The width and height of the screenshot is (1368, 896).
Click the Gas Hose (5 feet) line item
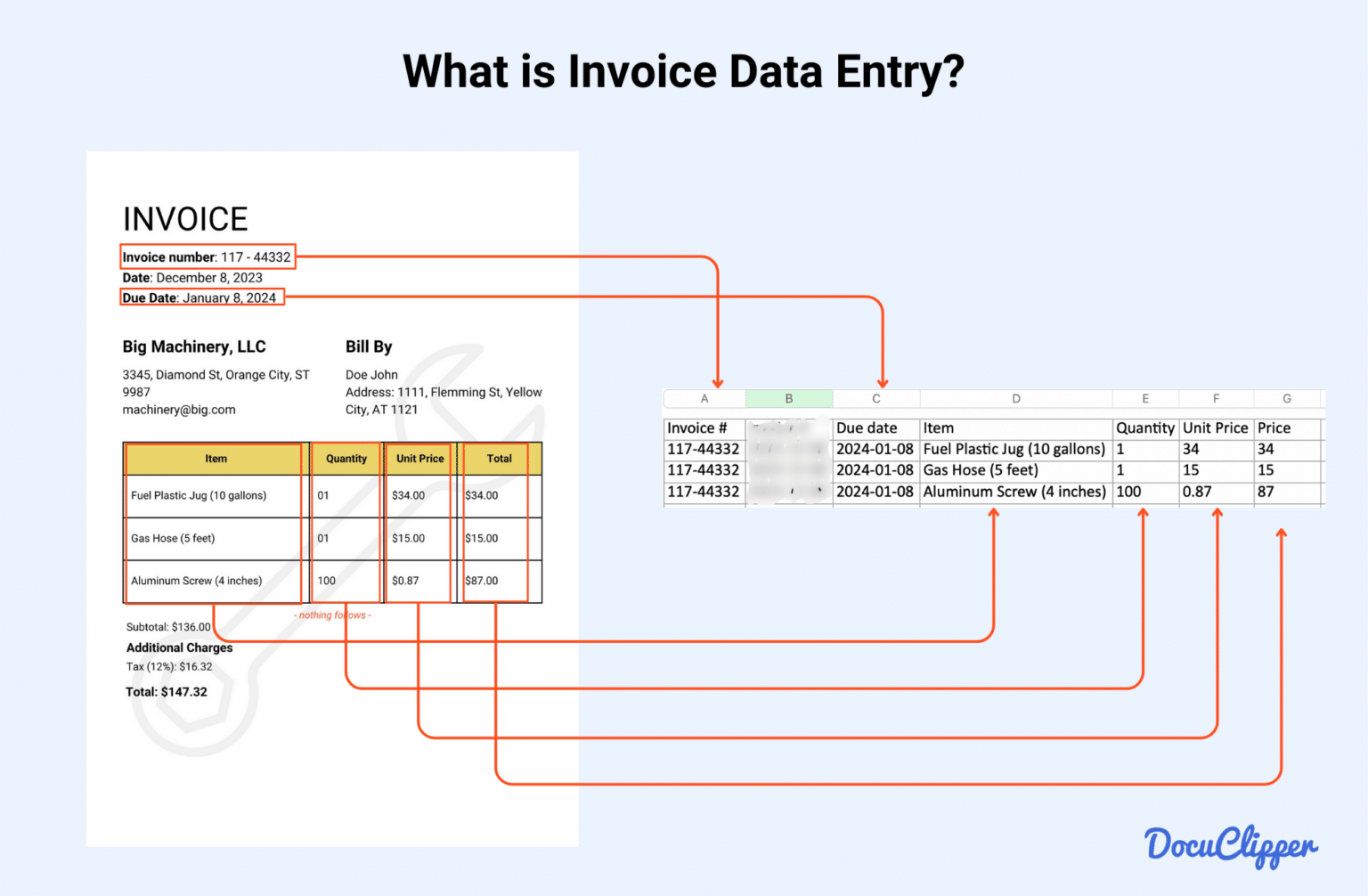(171, 538)
